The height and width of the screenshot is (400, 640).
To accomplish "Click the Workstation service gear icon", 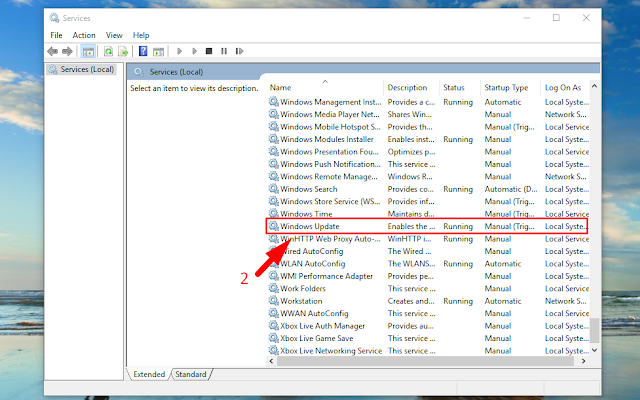I will click(273, 301).
